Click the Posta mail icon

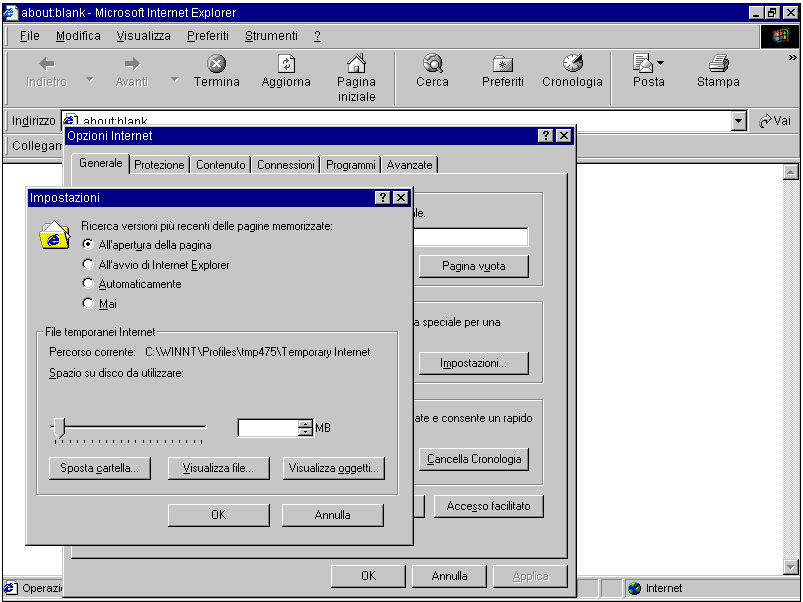click(642, 63)
